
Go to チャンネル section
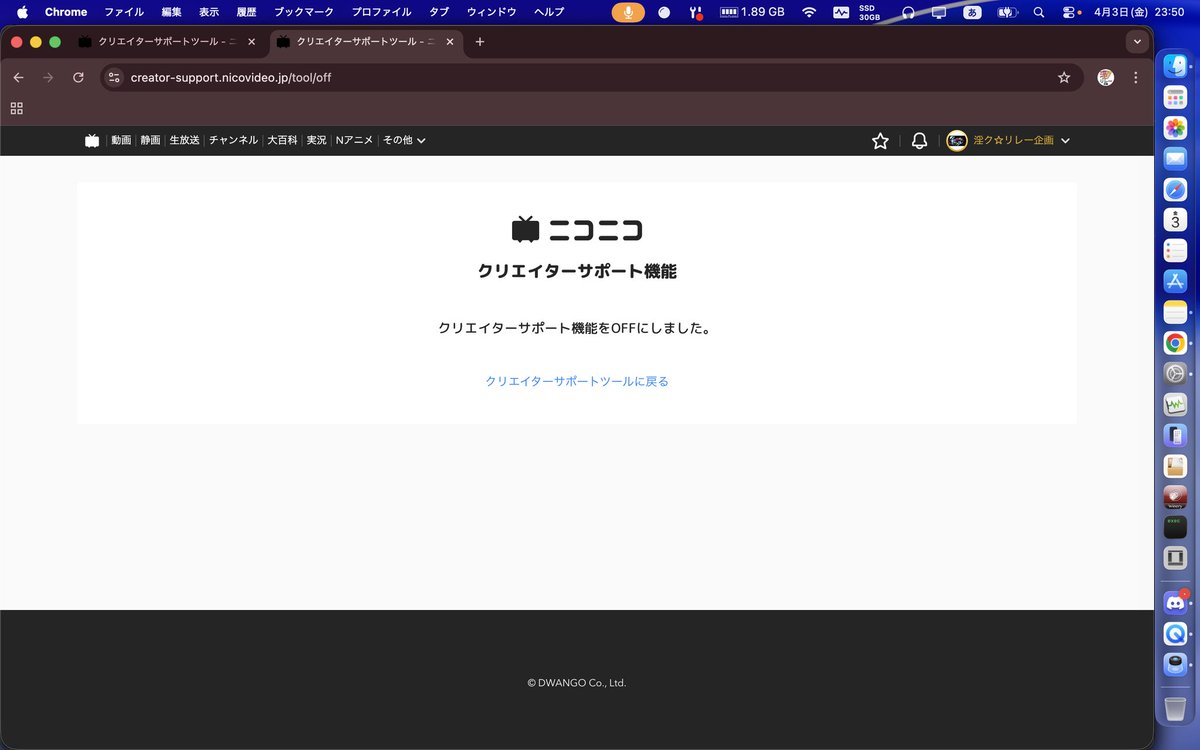(x=233, y=141)
